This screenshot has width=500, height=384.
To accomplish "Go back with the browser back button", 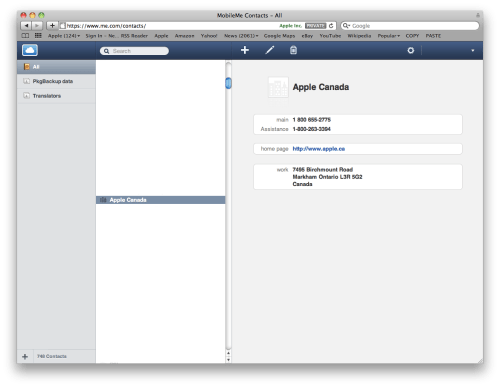I will pyautogui.click(x=26, y=26).
